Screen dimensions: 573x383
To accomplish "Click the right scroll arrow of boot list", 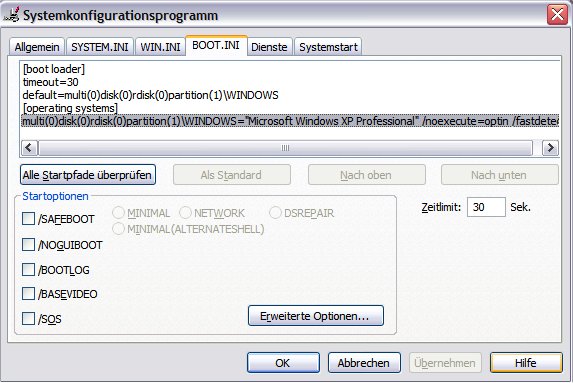I will pos(550,148).
